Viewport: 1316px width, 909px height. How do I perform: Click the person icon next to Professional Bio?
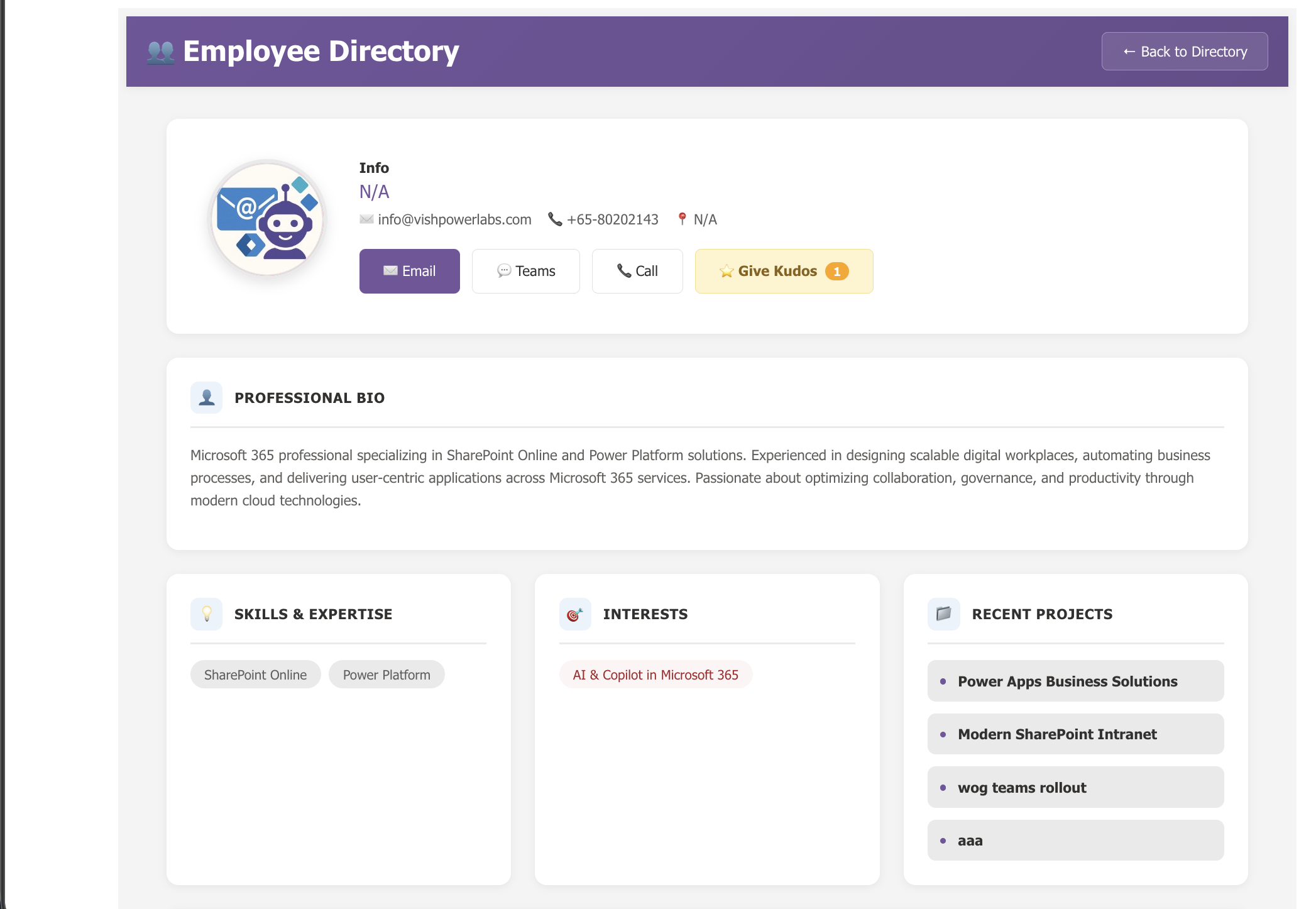[x=206, y=397]
